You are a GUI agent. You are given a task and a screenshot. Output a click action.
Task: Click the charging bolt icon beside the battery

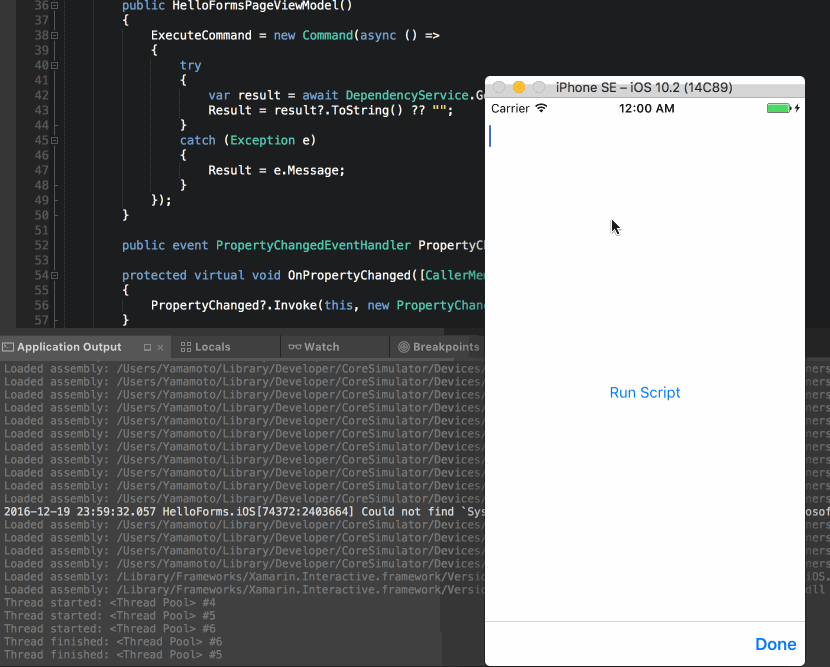point(797,108)
